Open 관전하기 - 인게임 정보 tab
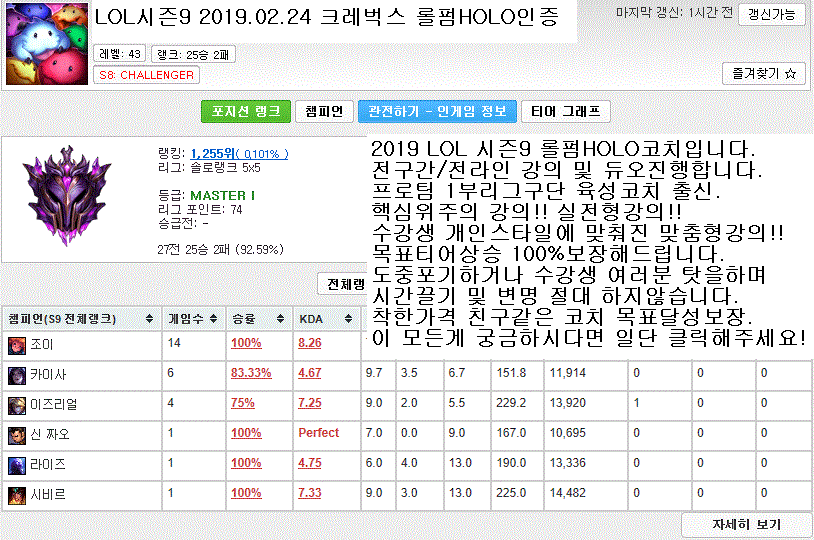This screenshot has height=540, width=814. [x=437, y=112]
